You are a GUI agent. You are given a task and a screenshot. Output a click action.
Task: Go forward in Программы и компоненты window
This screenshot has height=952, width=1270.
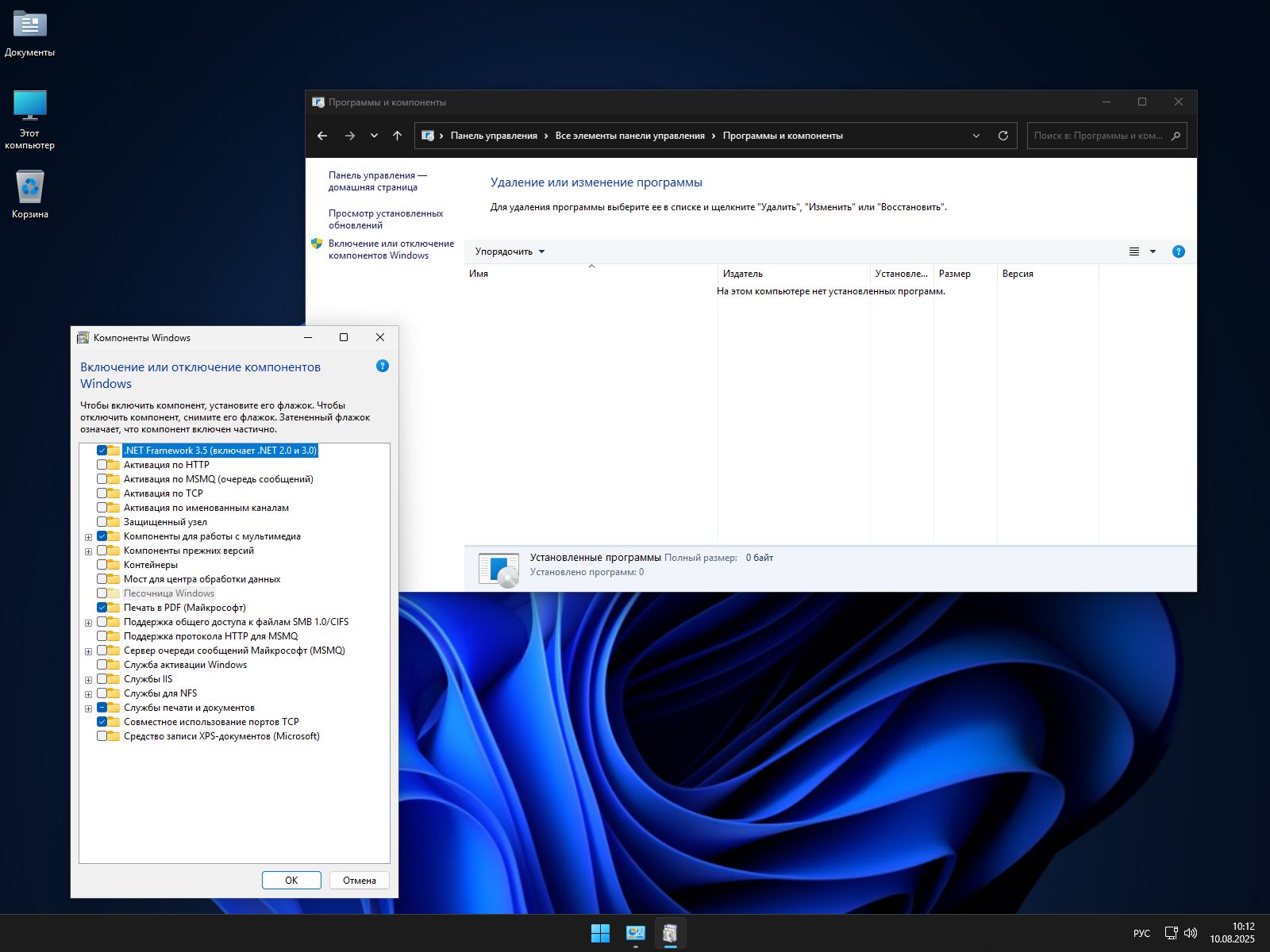(x=349, y=136)
